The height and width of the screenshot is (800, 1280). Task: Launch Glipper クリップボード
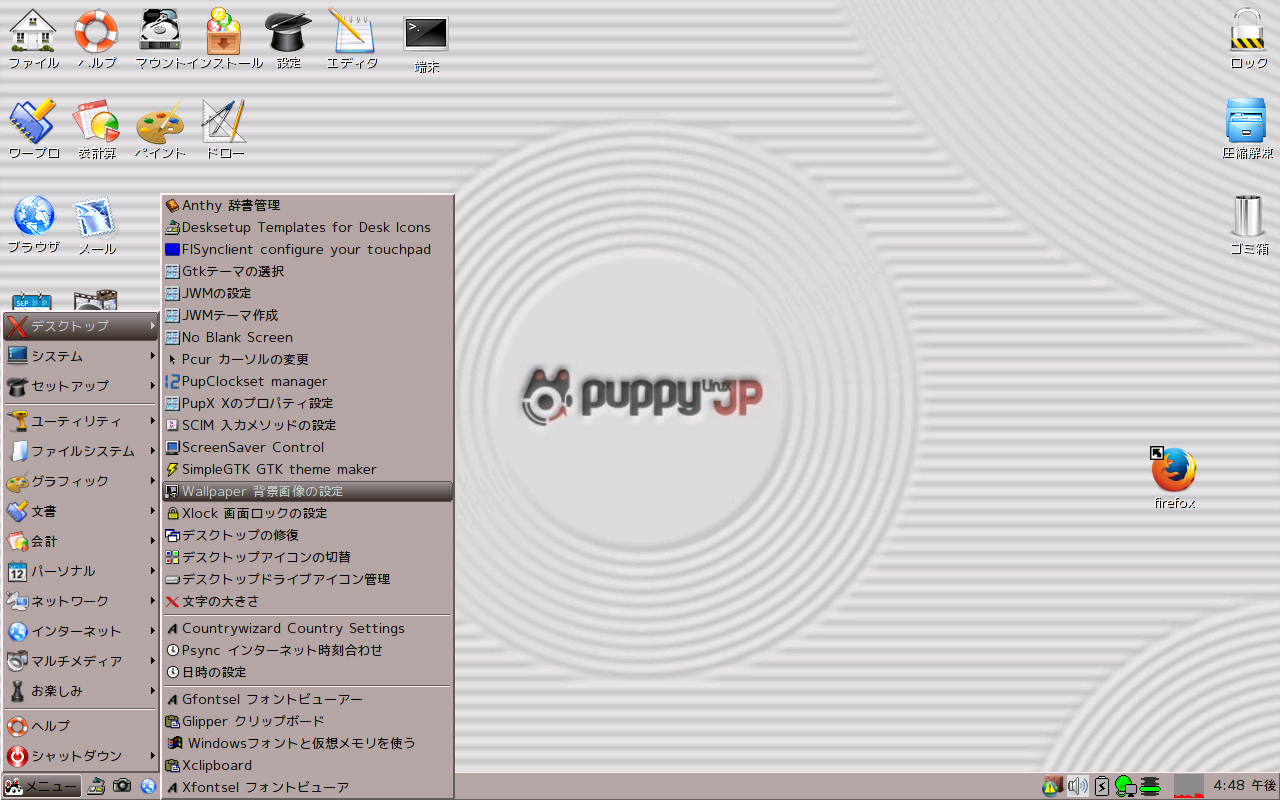pos(308,721)
